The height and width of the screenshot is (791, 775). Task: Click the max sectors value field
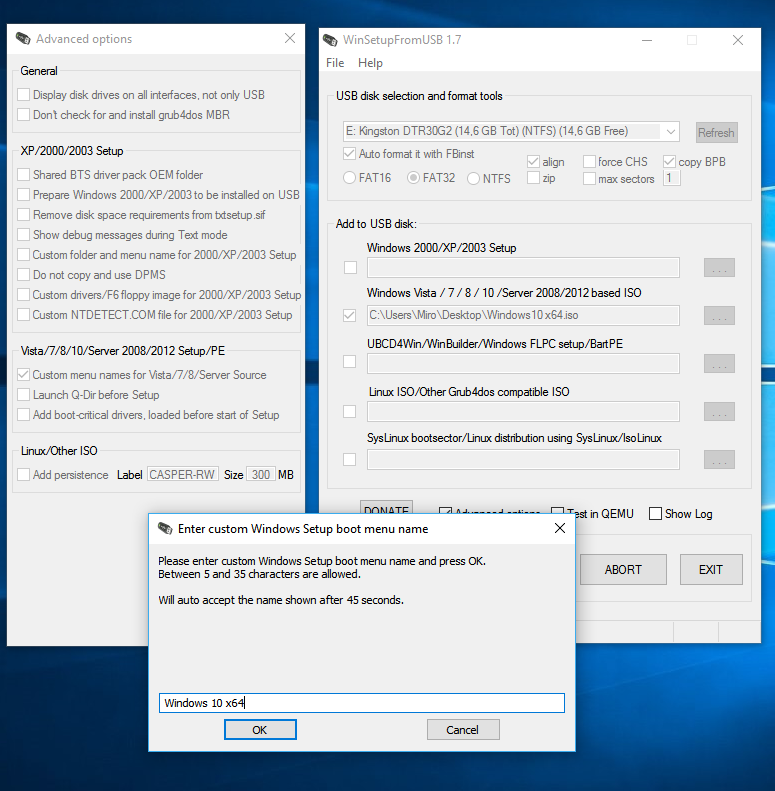point(672,178)
